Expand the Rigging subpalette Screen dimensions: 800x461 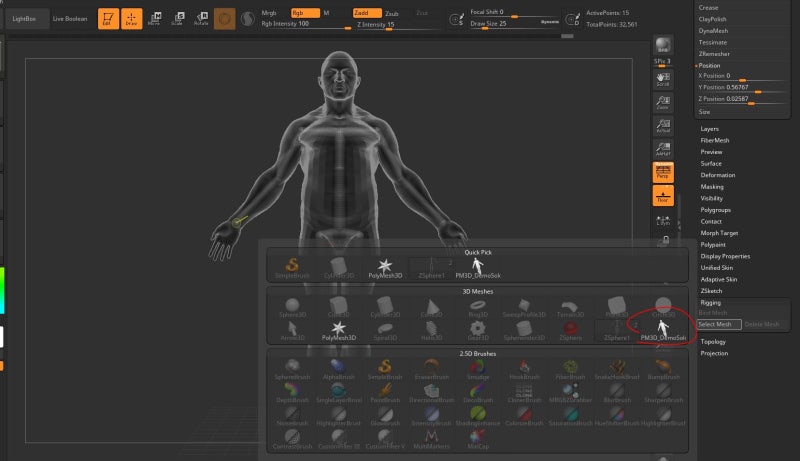(711, 302)
